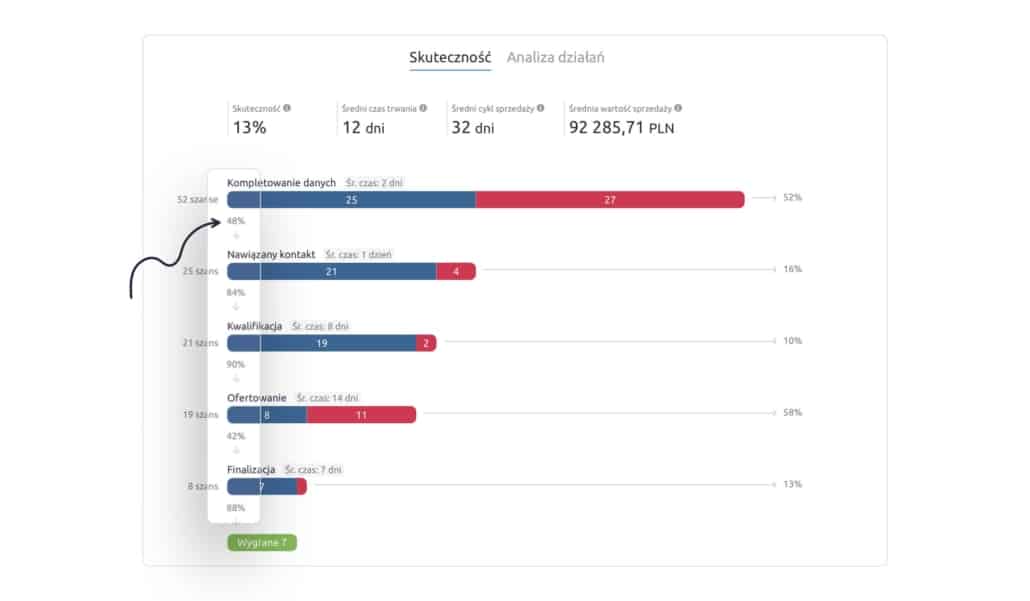1030x601 pixels.
Task: Click Śr. czas: 14 dni label
Action: click(328, 397)
